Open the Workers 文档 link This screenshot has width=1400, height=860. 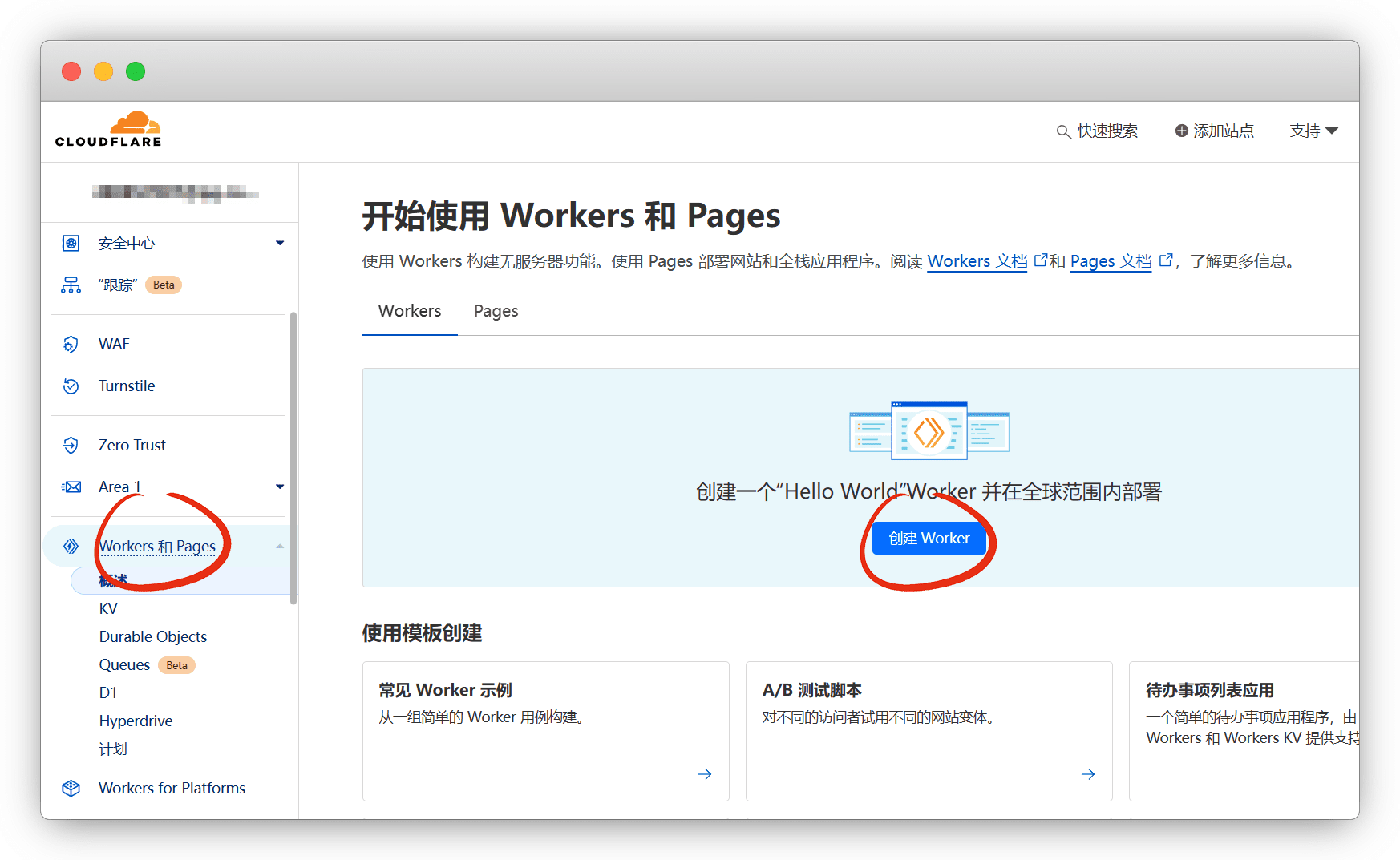tap(977, 261)
